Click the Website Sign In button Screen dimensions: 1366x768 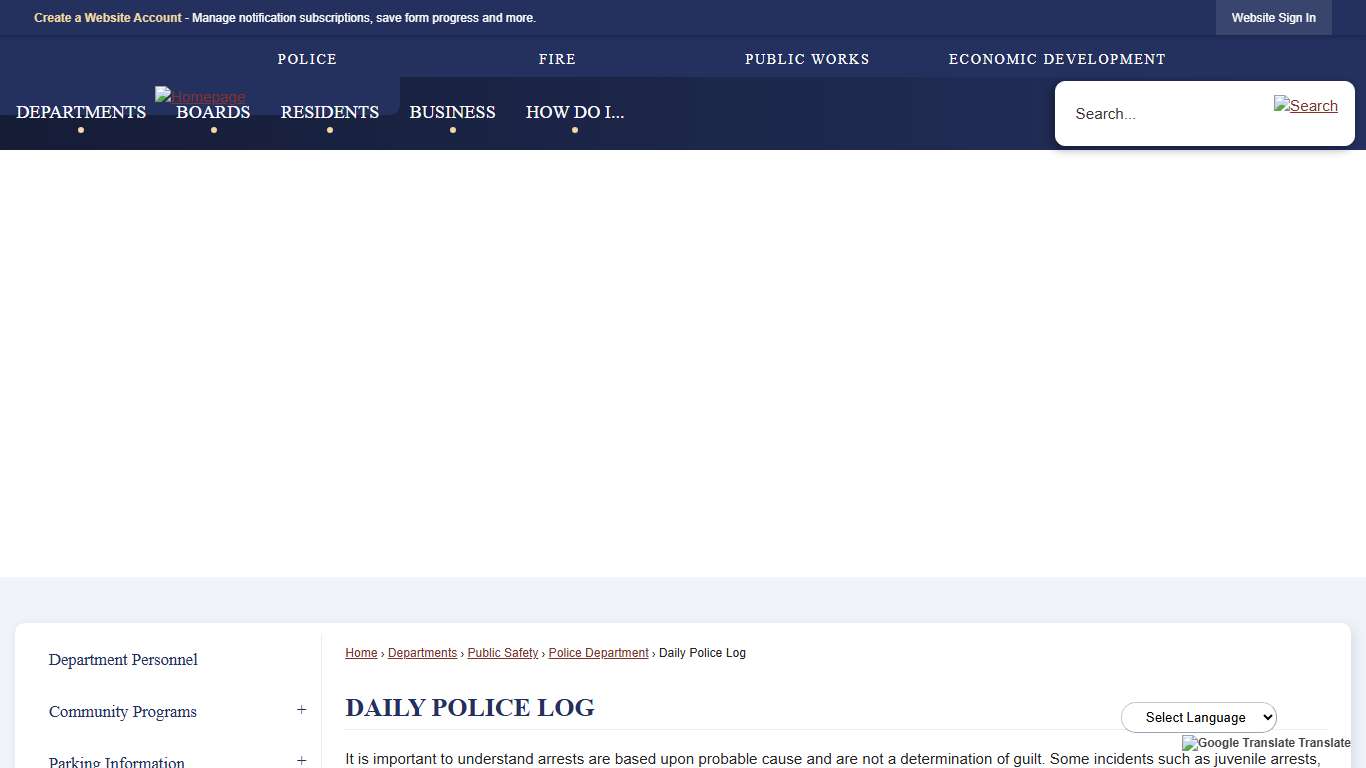pos(1273,17)
